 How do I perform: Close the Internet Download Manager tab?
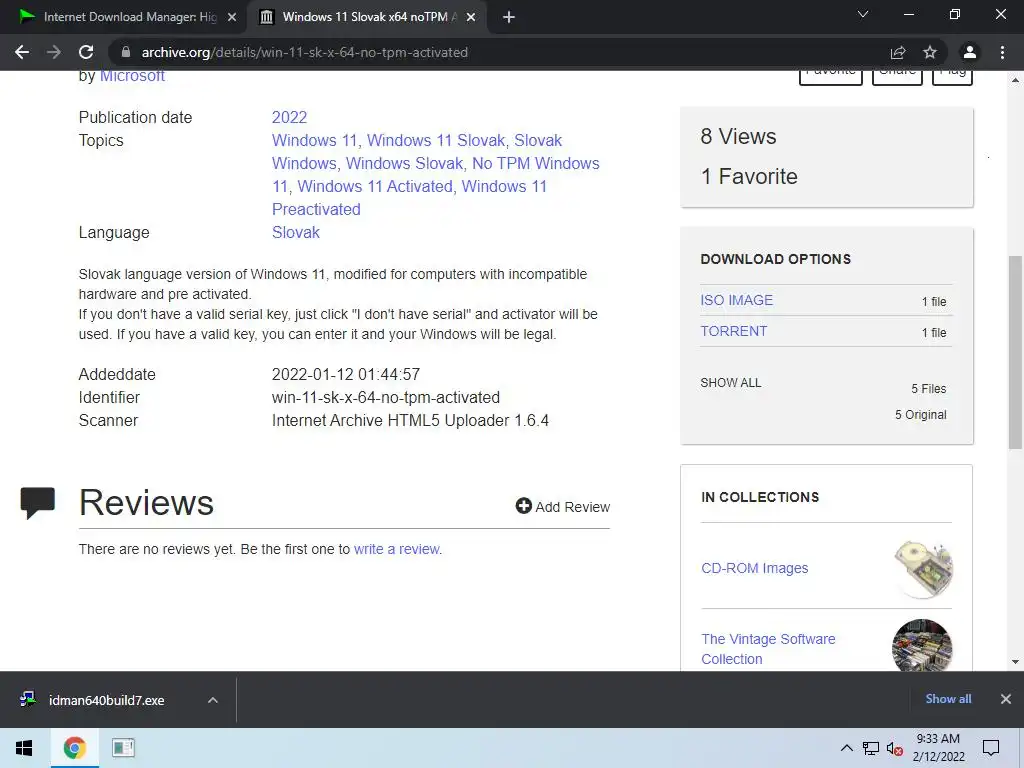(x=232, y=18)
